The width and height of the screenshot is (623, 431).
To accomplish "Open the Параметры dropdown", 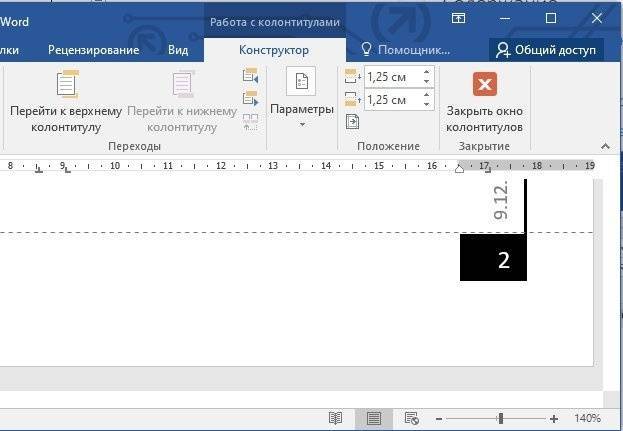I will tap(302, 97).
